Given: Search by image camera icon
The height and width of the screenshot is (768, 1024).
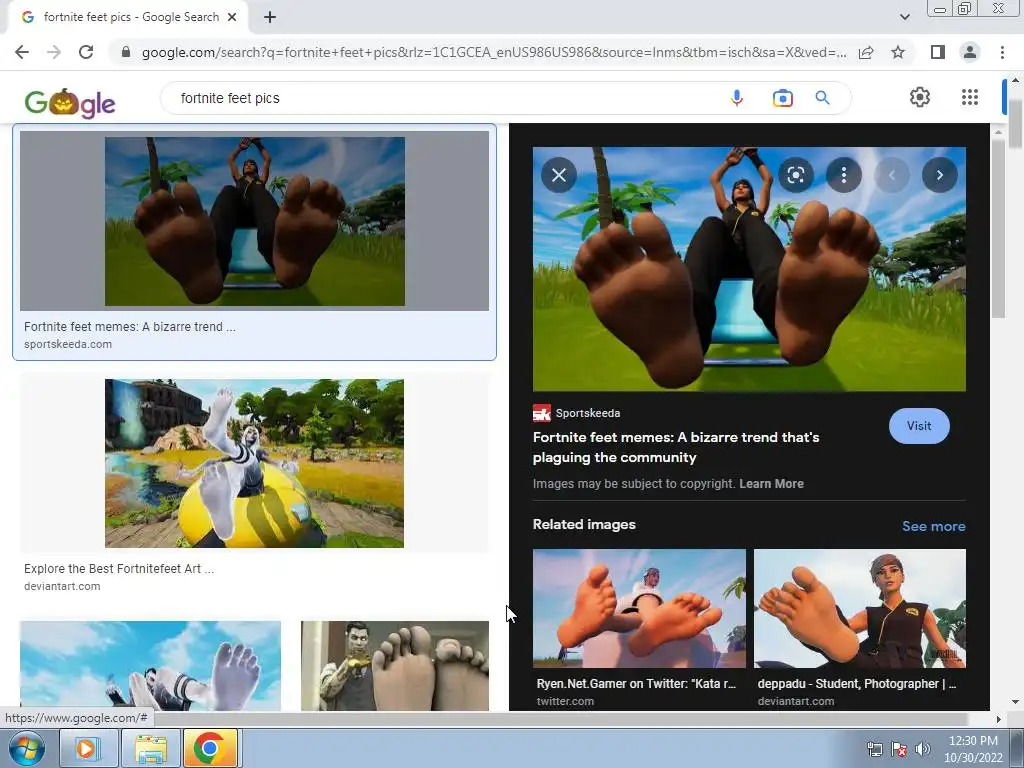Looking at the screenshot, I should tap(782, 98).
